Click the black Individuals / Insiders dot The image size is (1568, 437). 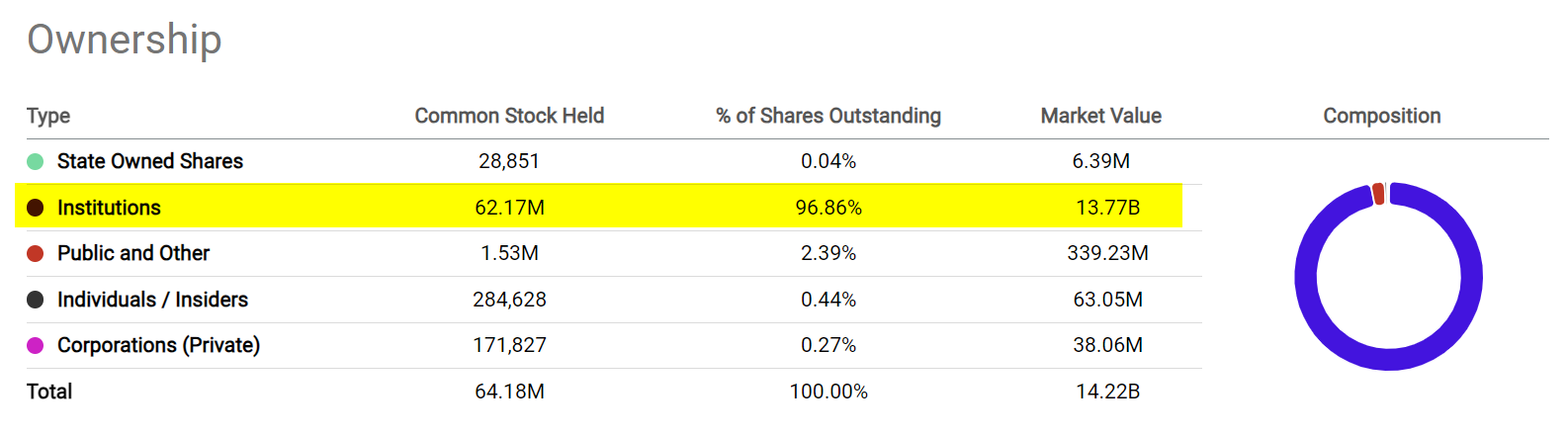click(x=36, y=300)
